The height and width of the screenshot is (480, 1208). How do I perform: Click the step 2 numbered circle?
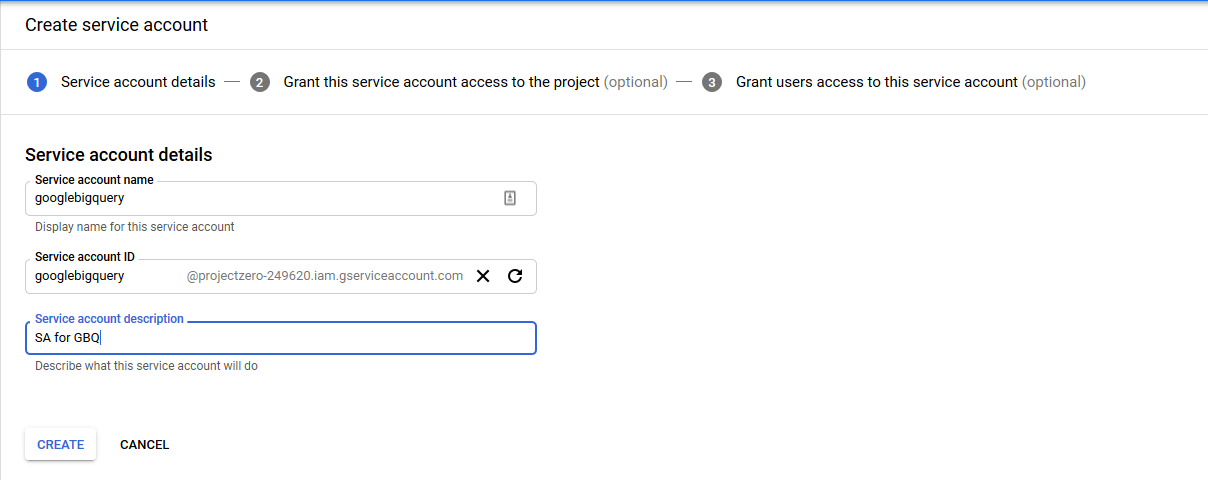click(x=260, y=82)
